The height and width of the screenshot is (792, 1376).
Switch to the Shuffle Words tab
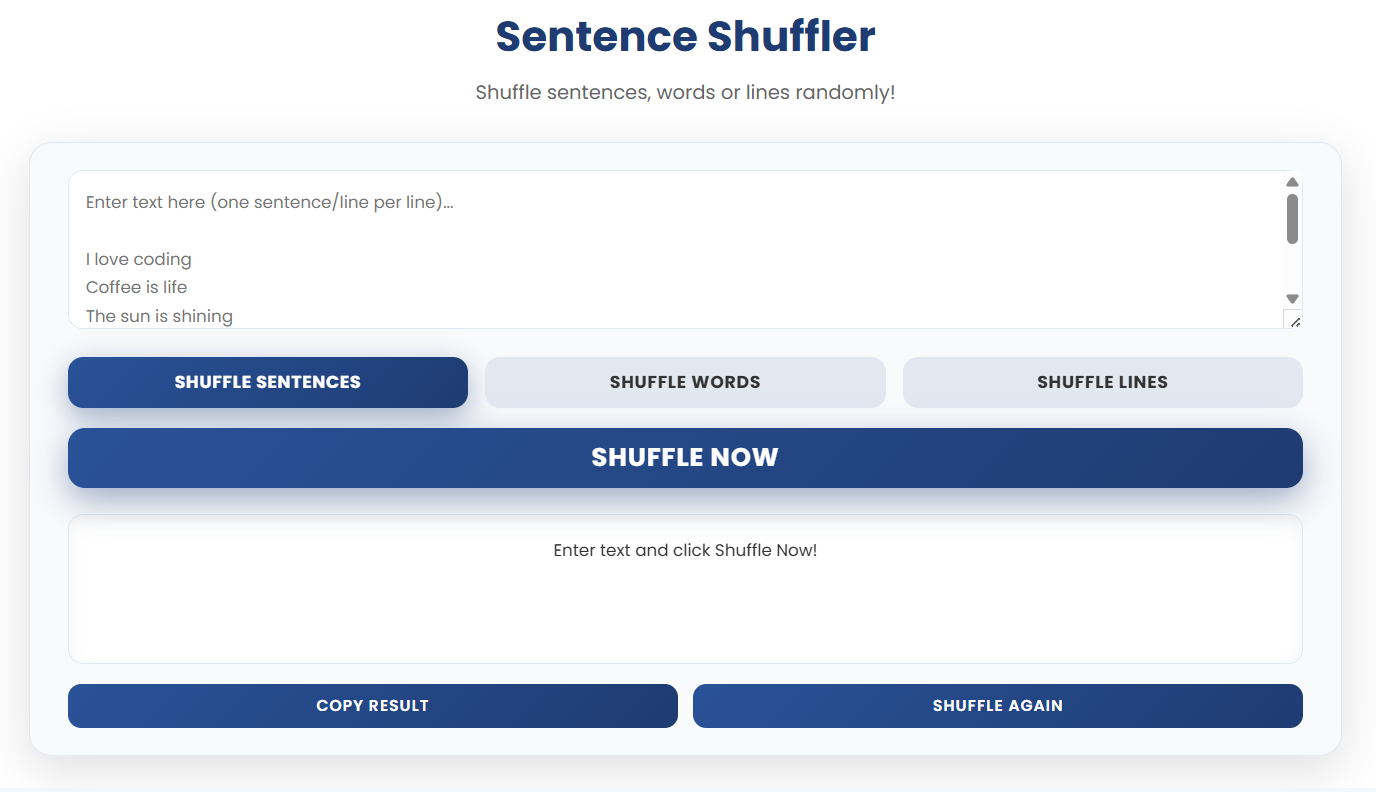tap(685, 382)
